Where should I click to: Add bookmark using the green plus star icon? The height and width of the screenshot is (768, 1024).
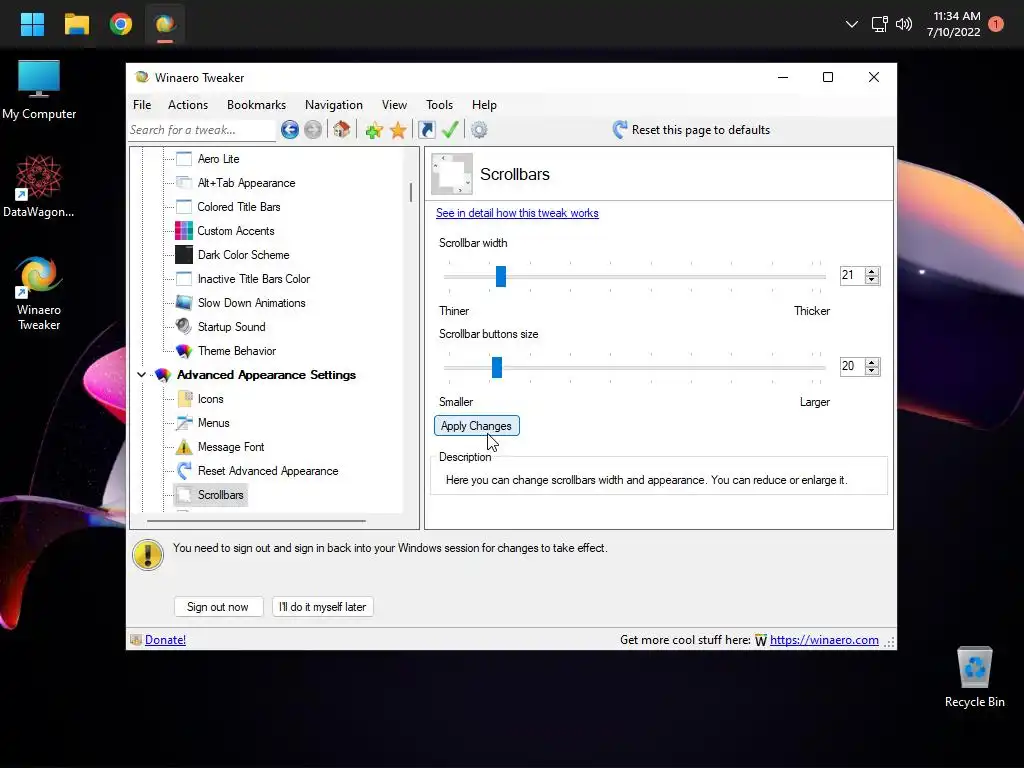point(374,130)
